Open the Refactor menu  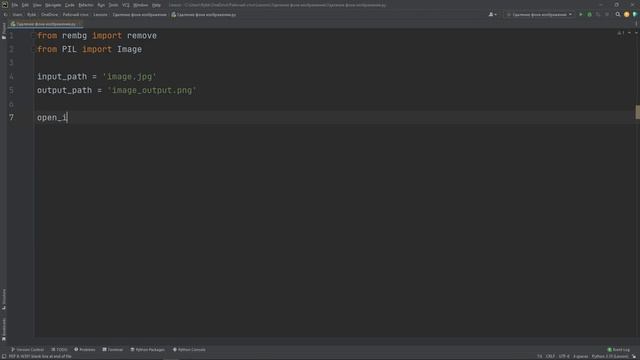(x=86, y=5)
